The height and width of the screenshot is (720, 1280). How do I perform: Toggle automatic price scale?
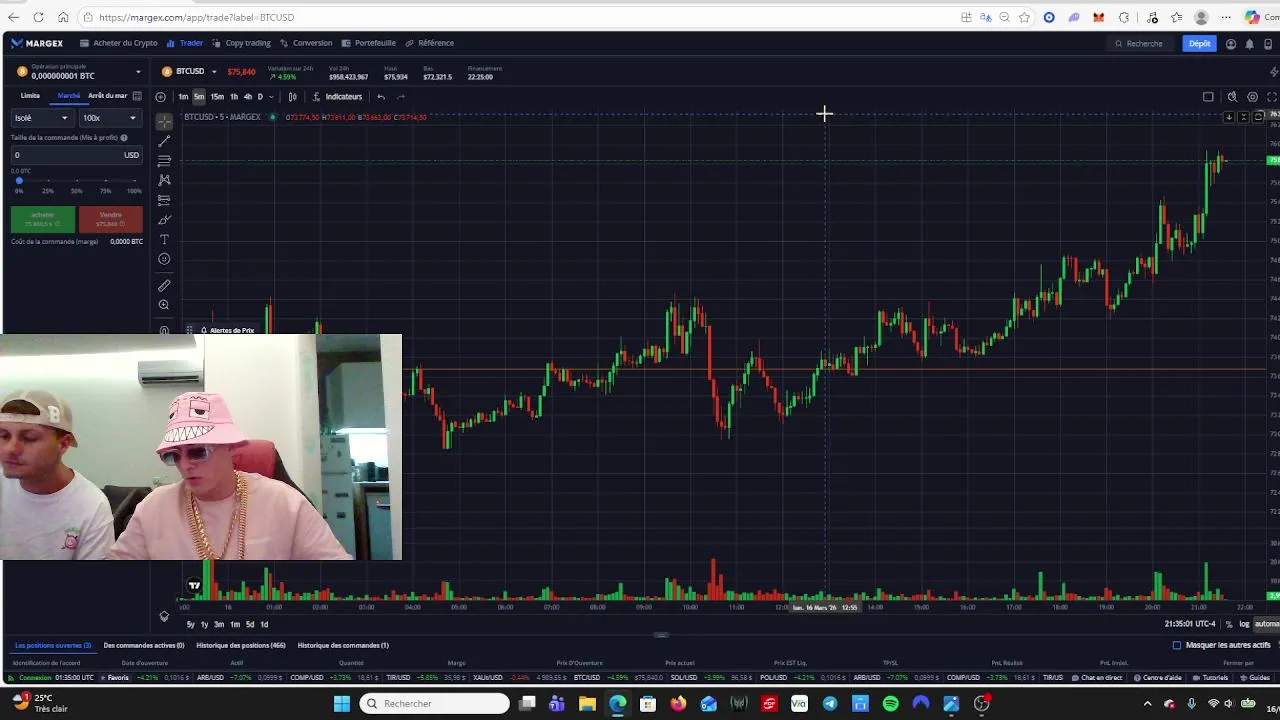click(1267, 624)
